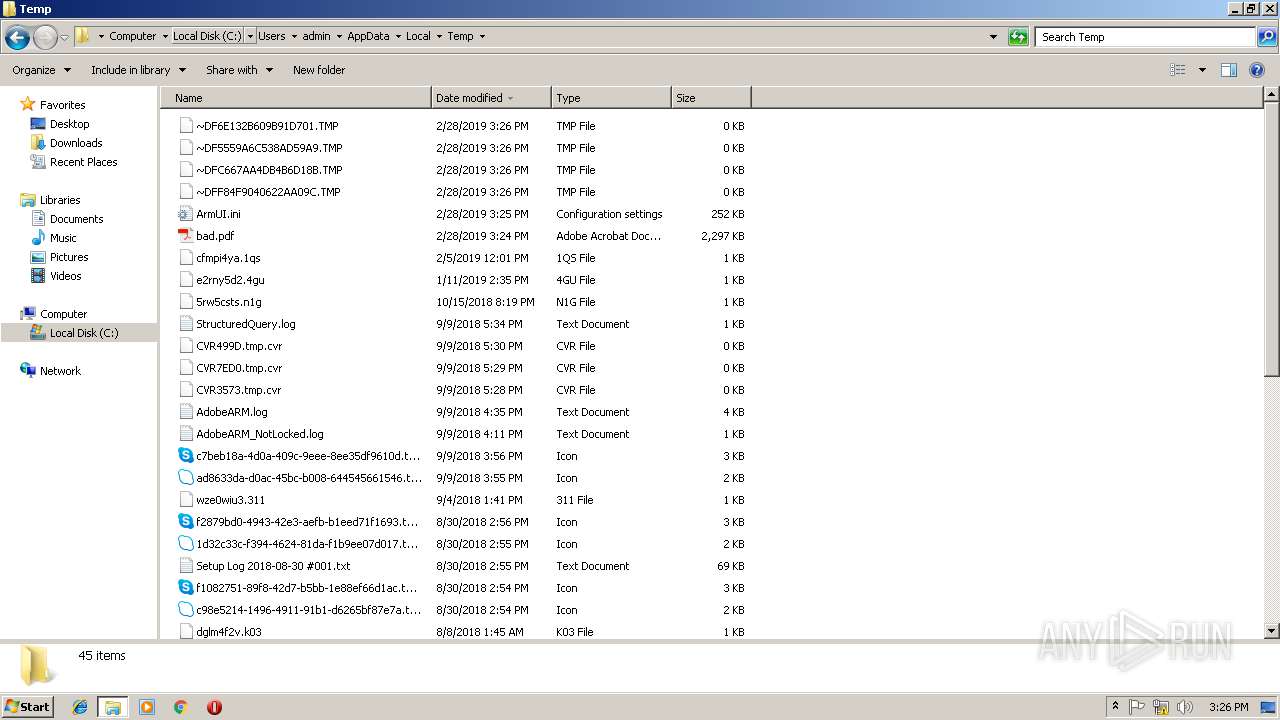This screenshot has height=720, width=1280.
Task: Select file cfmpi4ya.1qs
Action: click(228, 258)
